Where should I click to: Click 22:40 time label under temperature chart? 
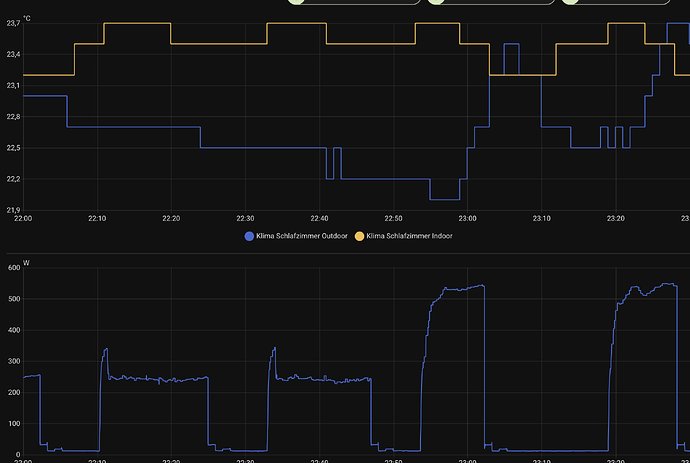click(x=319, y=218)
